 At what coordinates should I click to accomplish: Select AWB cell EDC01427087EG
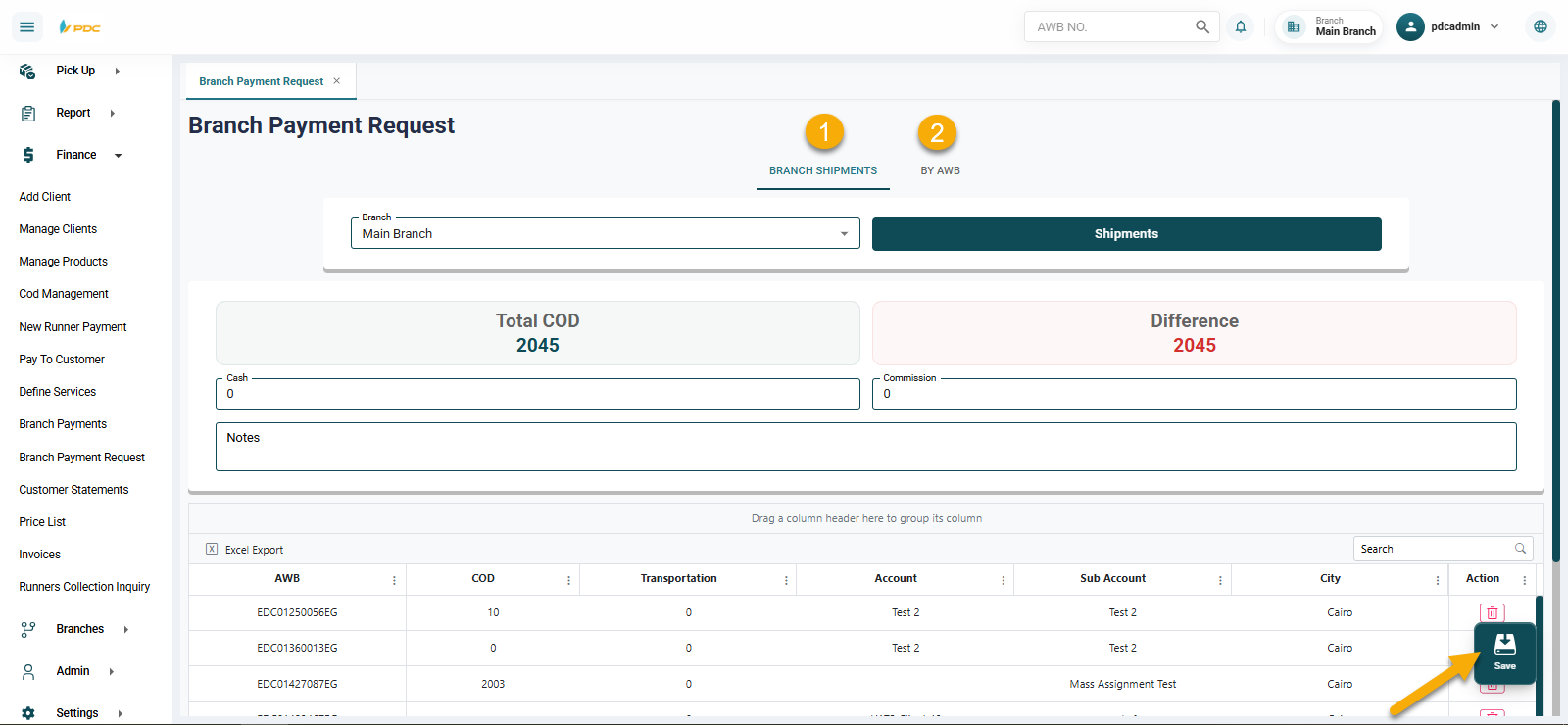pos(297,684)
